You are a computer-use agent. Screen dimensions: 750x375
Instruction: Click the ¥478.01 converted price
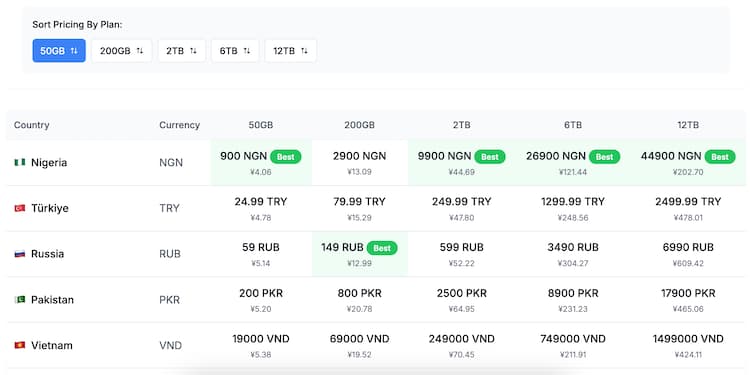click(688, 218)
